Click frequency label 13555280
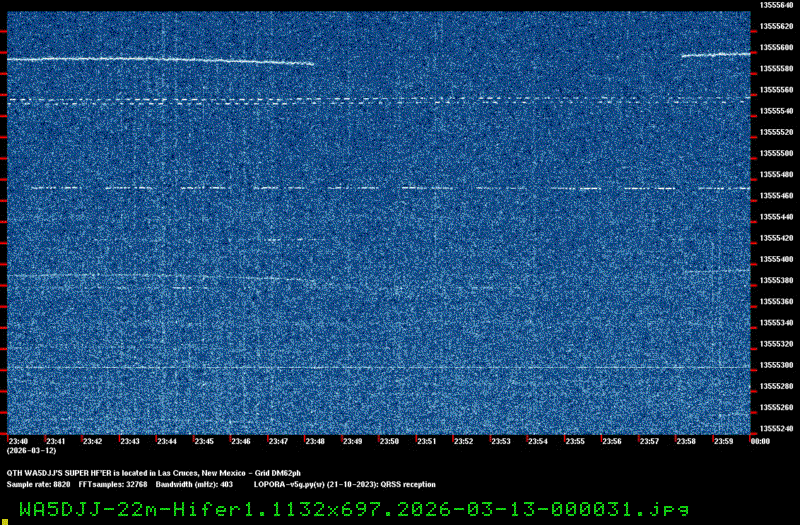 click(776, 386)
